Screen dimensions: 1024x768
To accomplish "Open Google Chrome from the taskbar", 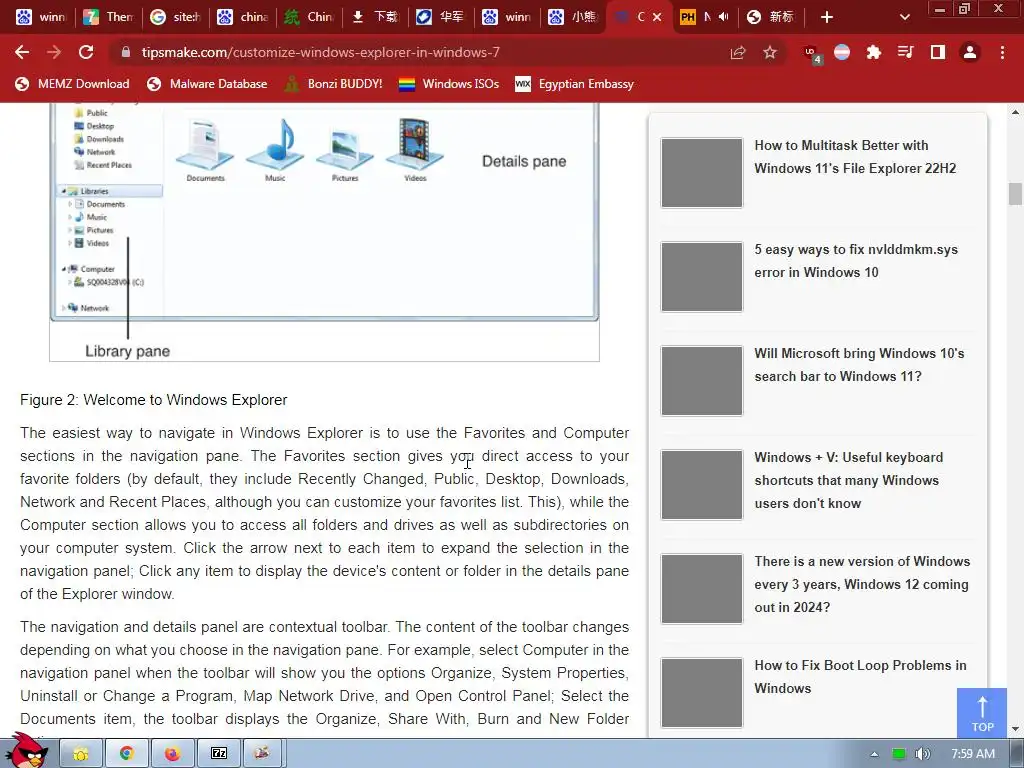I will point(126,754).
